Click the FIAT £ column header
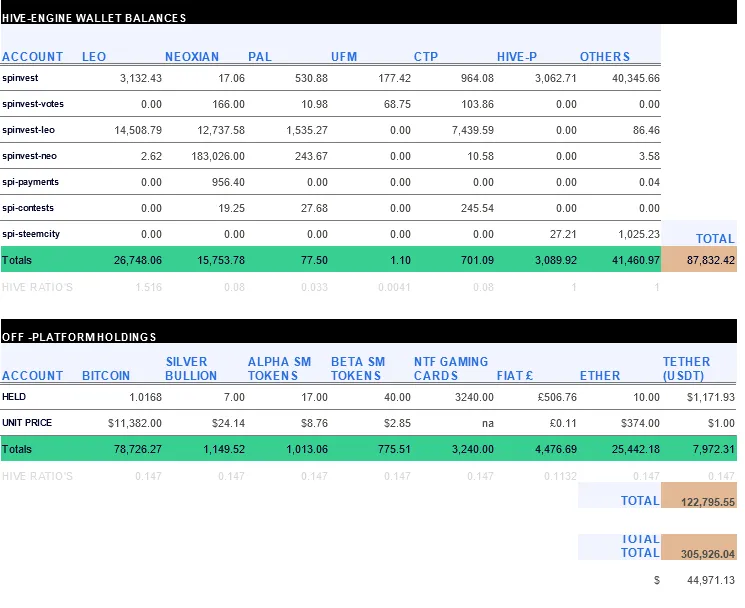This screenshot has width=745, height=608. 515,376
